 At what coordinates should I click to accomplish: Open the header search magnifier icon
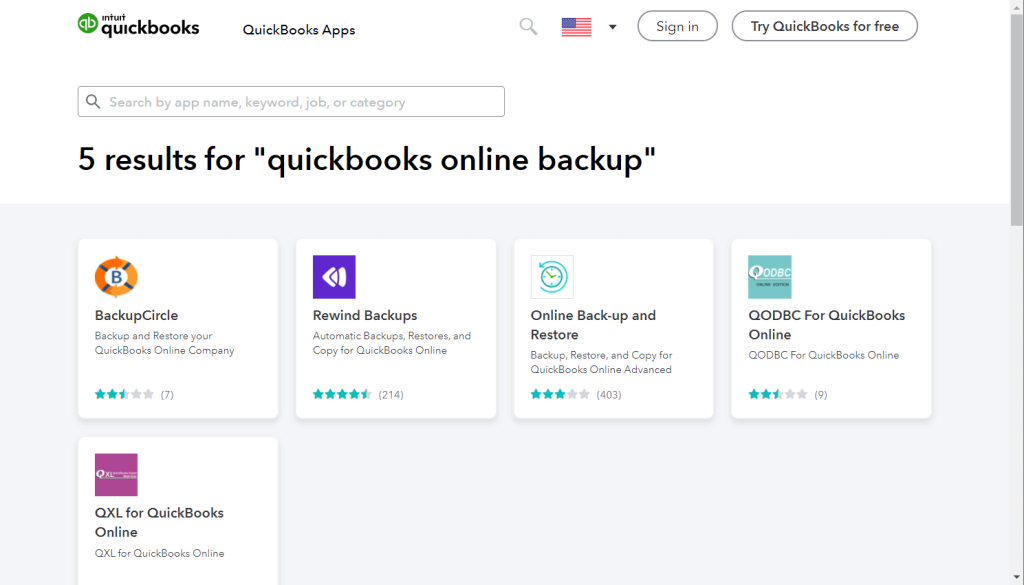[528, 27]
